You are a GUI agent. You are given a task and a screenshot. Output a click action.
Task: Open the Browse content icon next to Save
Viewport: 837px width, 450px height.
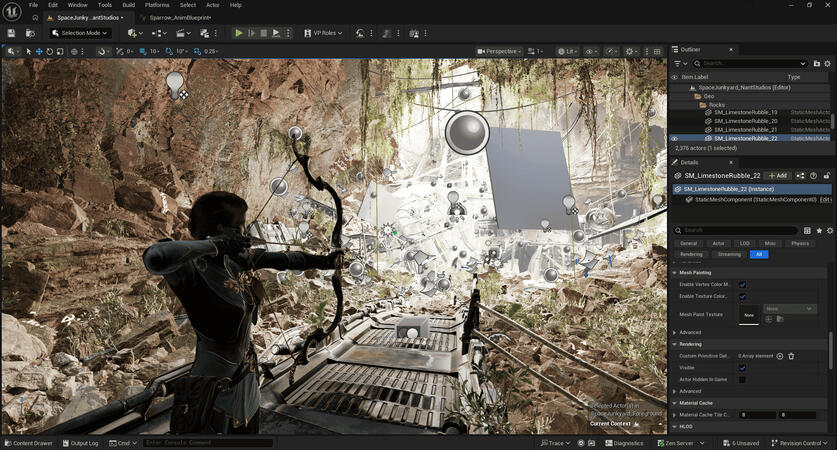(x=30, y=33)
